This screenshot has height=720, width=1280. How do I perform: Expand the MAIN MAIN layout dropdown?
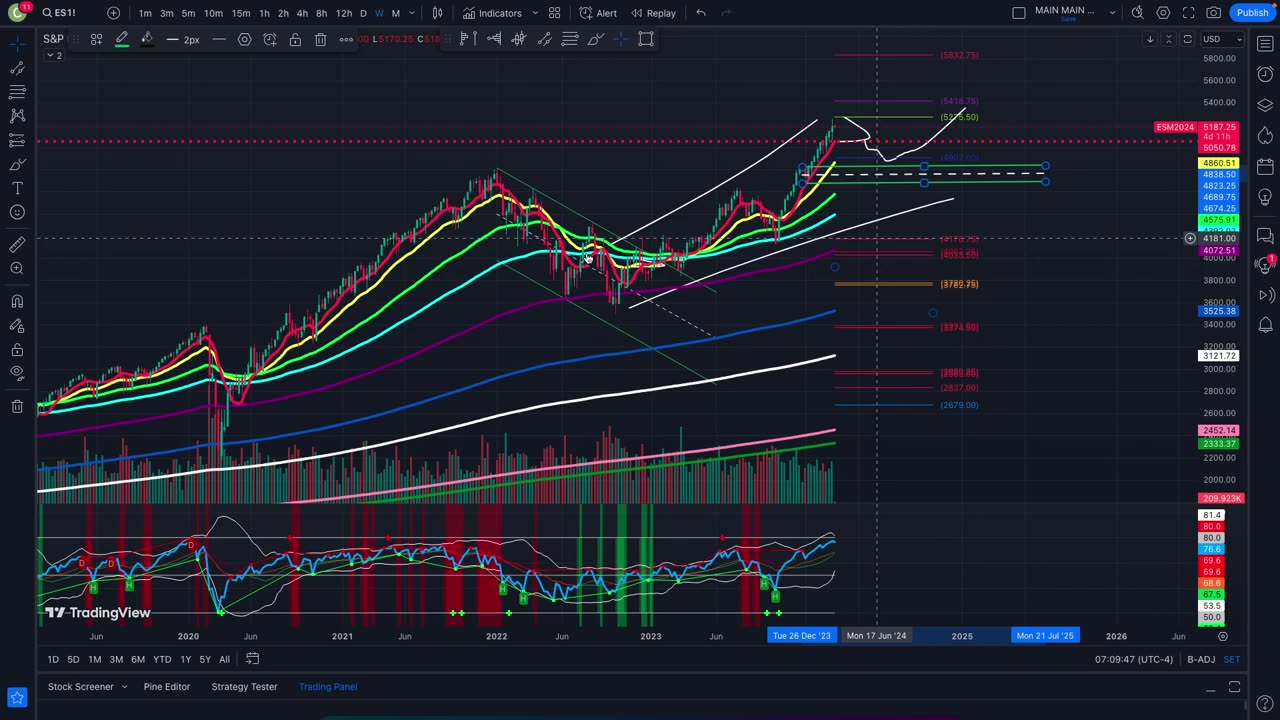(x=1111, y=13)
